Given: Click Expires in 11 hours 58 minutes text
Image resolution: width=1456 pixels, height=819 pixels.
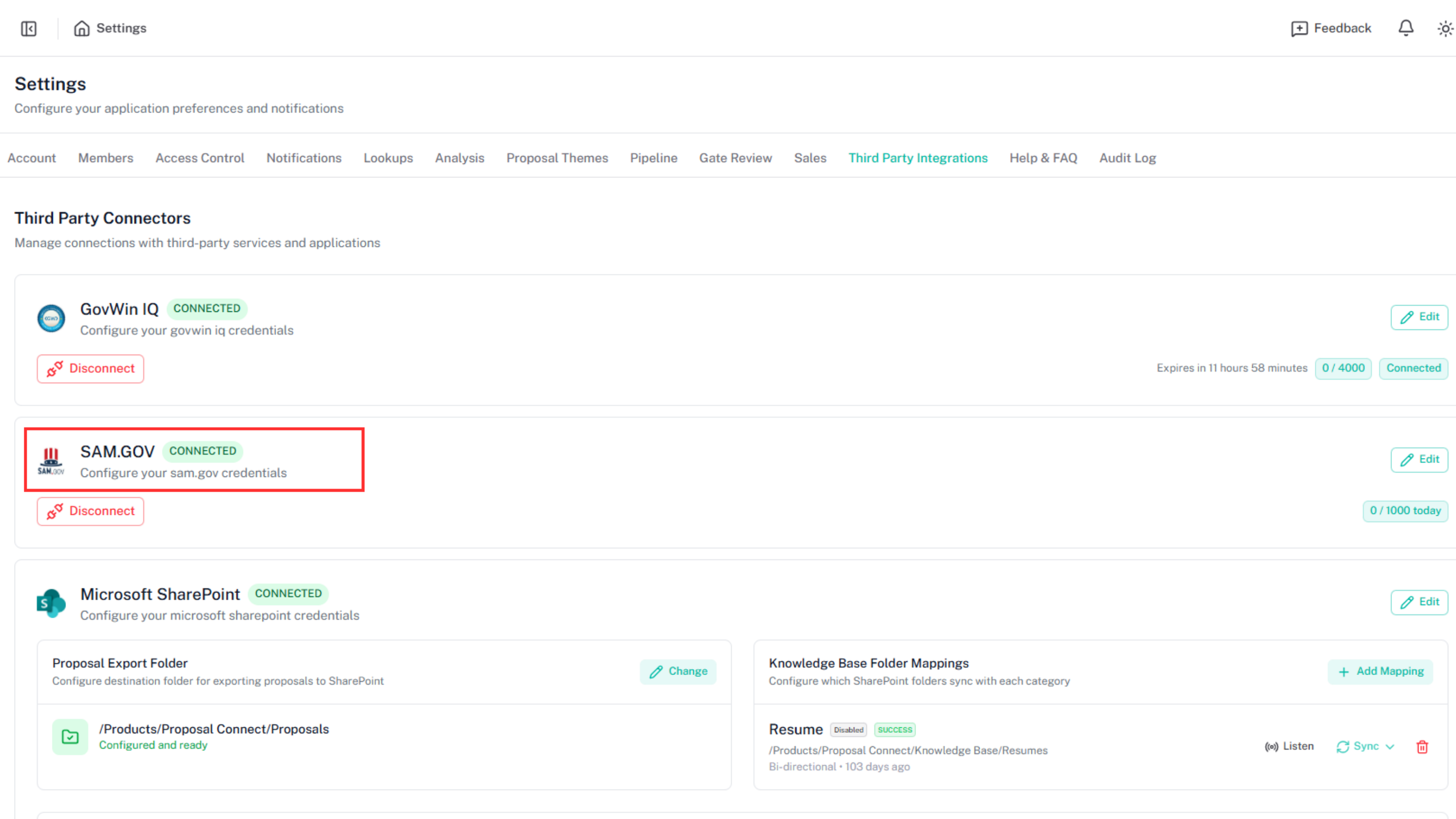Looking at the screenshot, I should click(x=1232, y=368).
